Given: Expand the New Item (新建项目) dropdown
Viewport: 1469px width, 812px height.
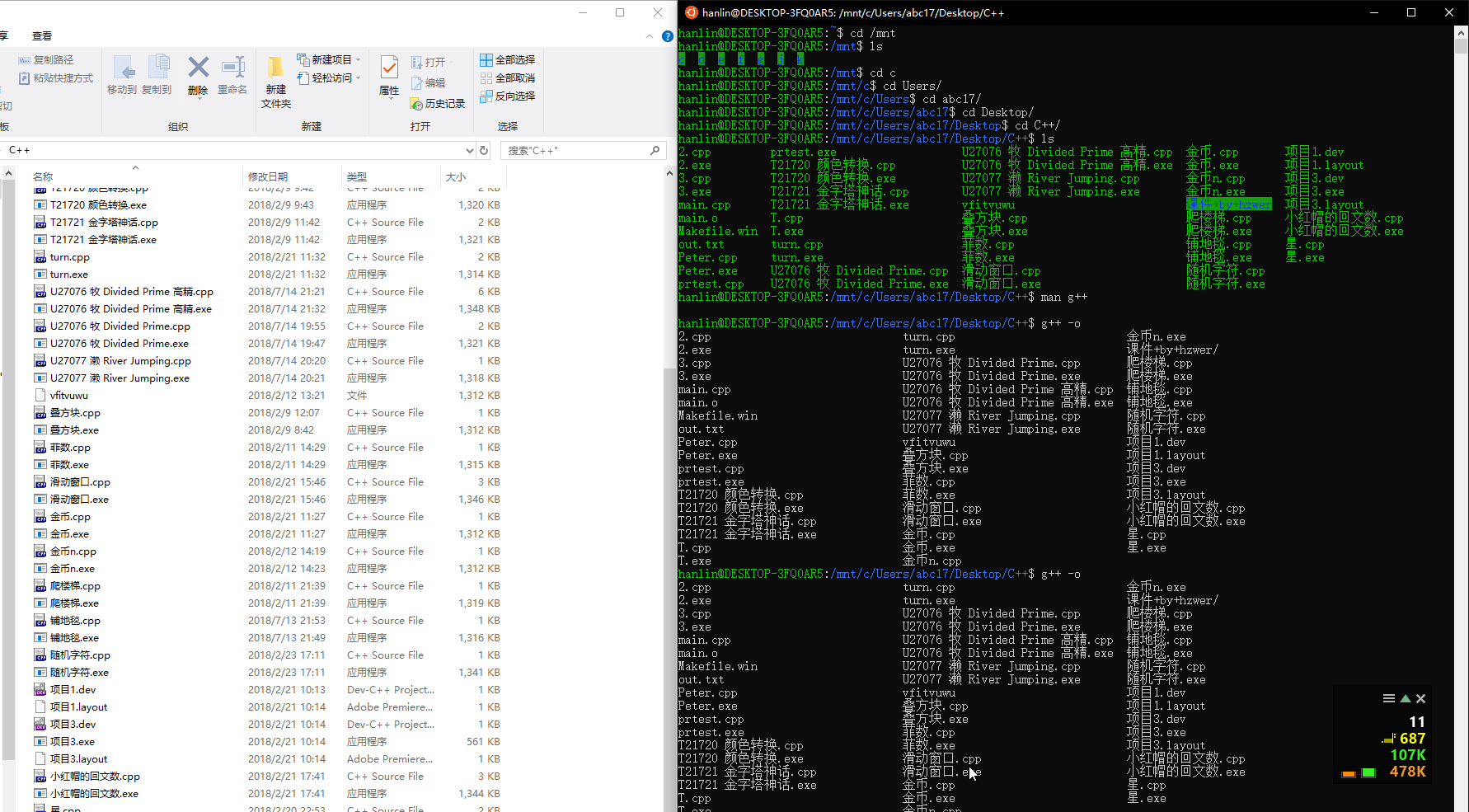Looking at the screenshot, I should click(x=358, y=60).
